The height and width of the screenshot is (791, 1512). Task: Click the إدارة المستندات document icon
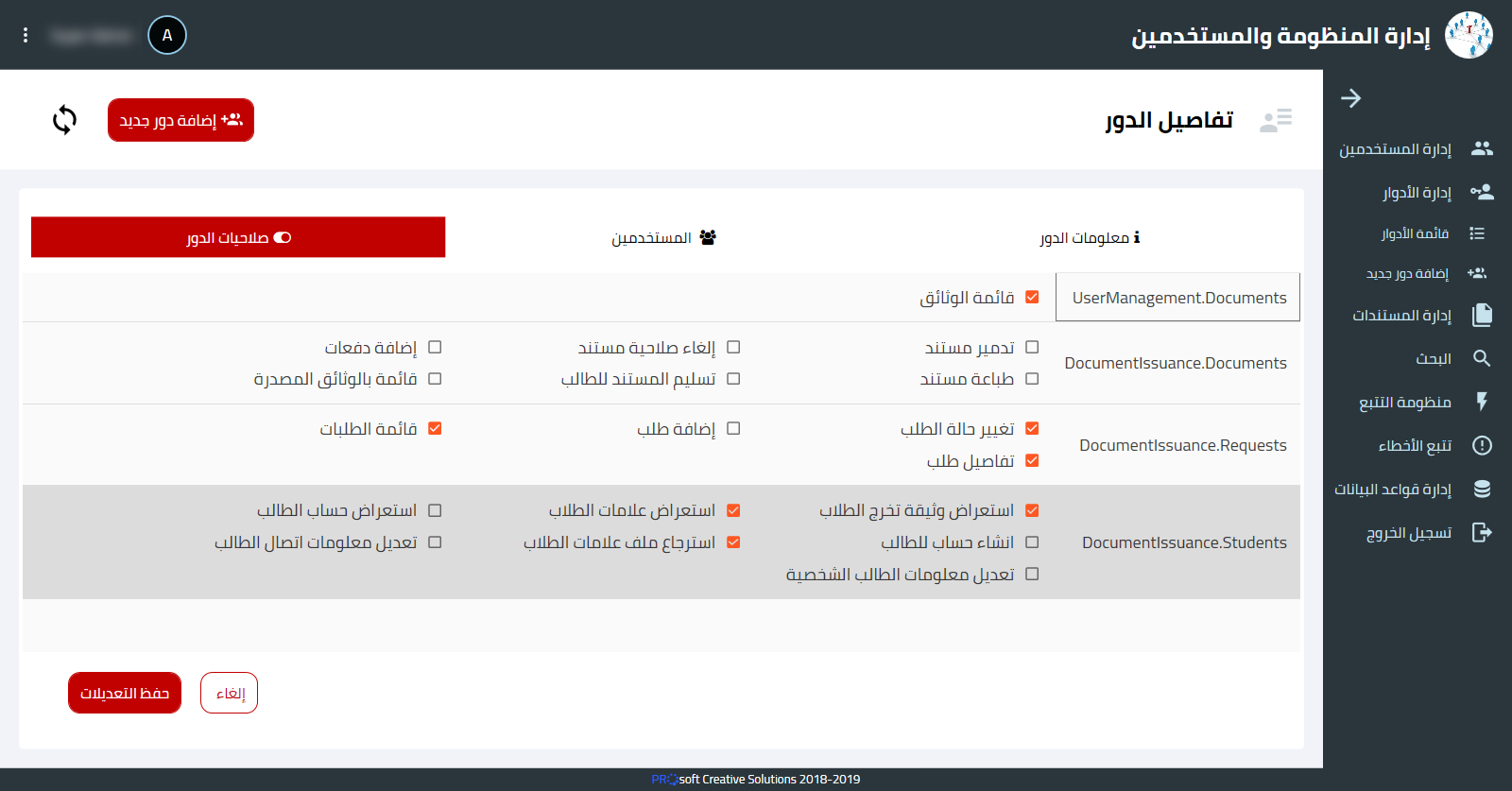(x=1482, y=315)
